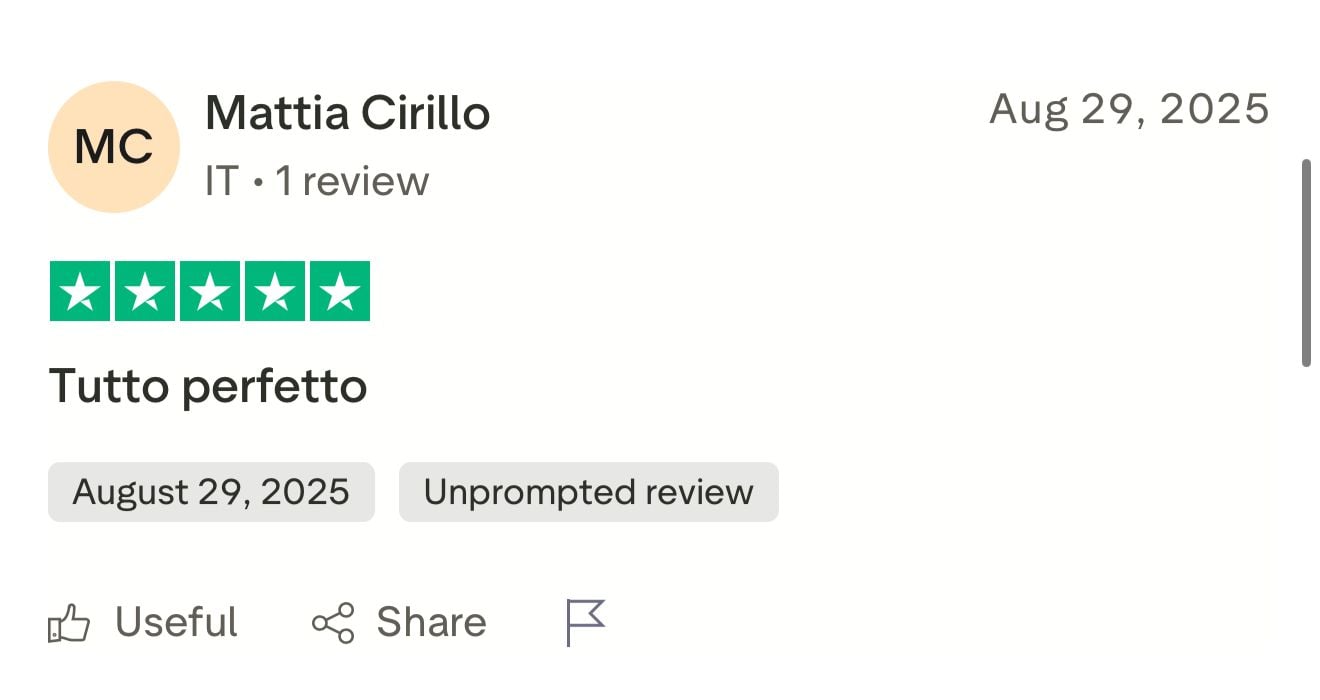
Task: Flag this review with the flag icon
Action: point(585,622)
